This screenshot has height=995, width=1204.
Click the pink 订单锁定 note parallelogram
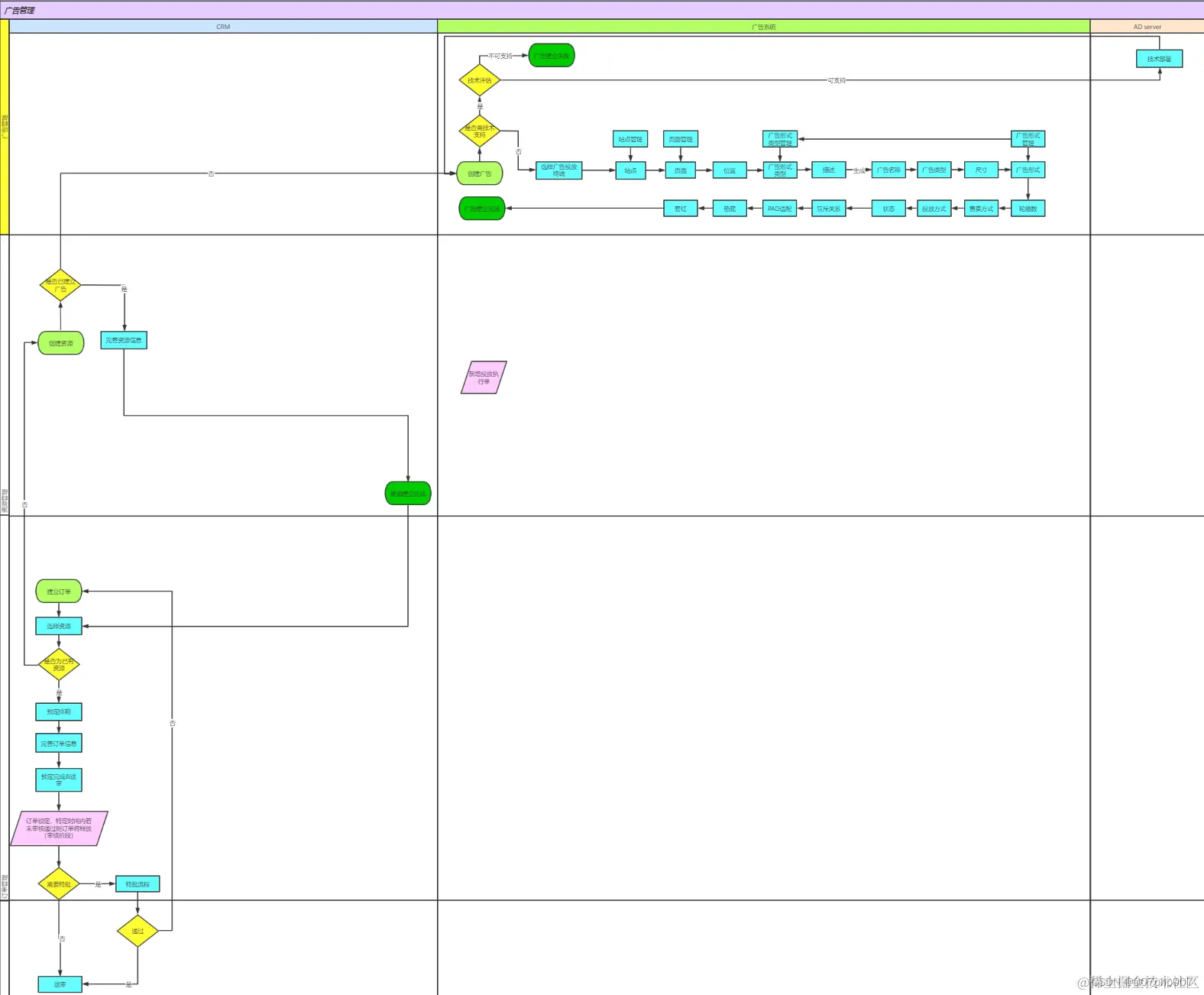(x=59, y=829)
